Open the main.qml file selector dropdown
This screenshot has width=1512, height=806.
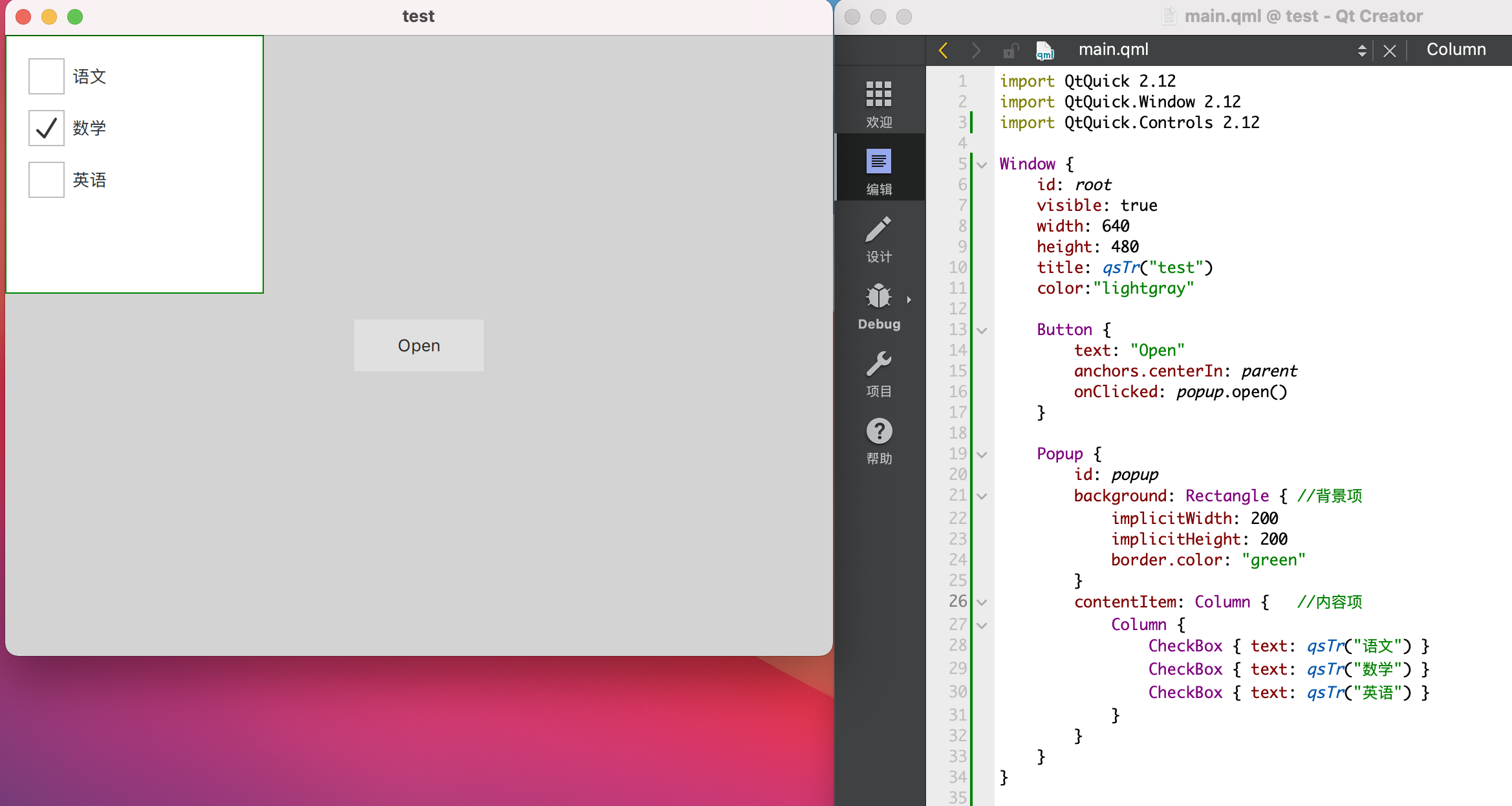tap(1361, 50)
